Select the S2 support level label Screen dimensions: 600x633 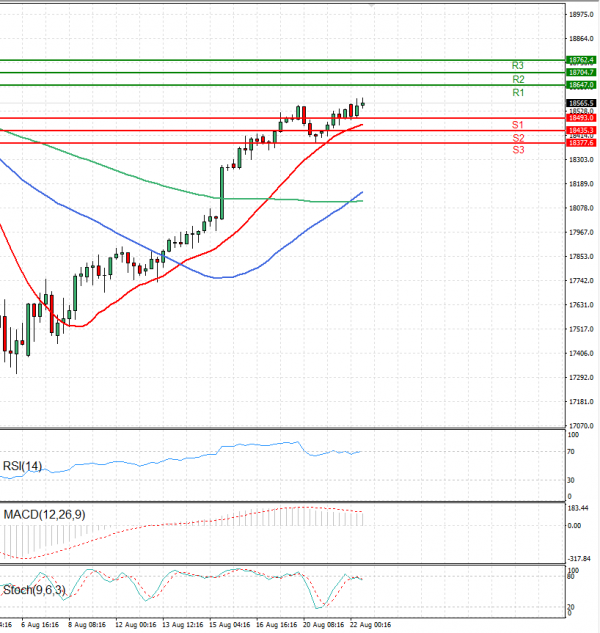[x=518, y=138]
